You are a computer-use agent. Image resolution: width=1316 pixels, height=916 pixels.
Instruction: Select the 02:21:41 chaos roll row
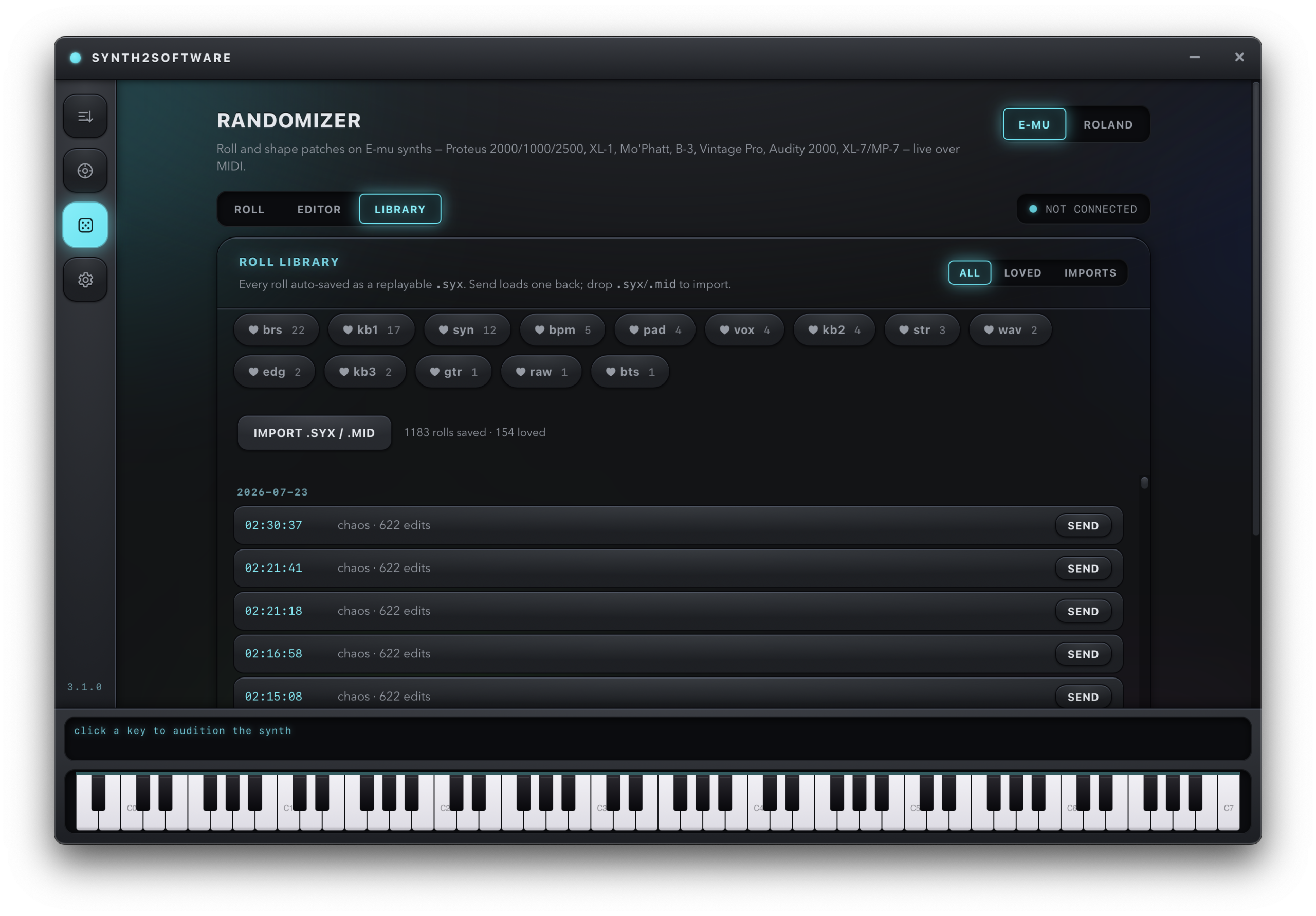pos(678,569)
